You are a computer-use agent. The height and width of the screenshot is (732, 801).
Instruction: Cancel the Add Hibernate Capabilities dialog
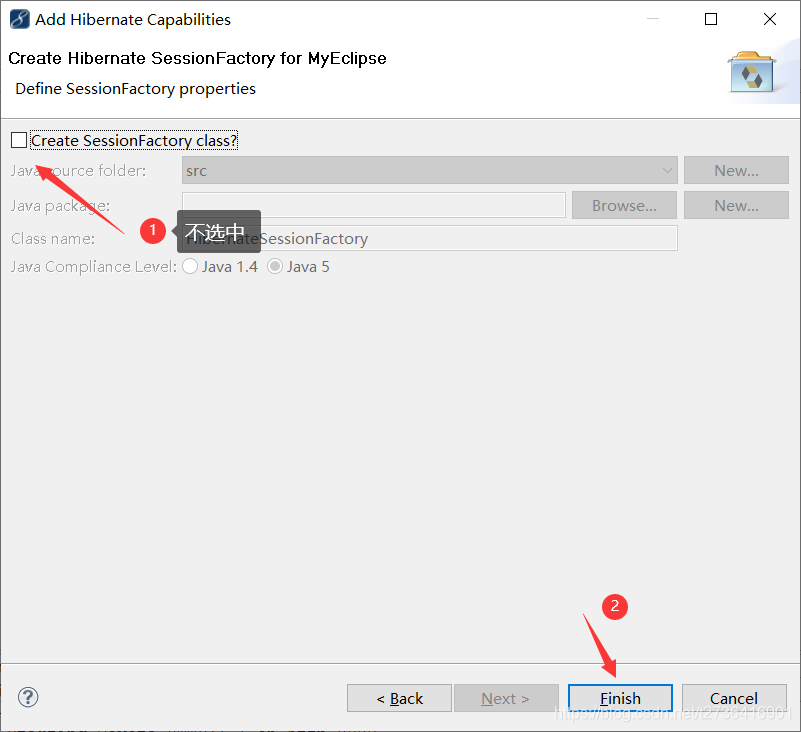pos(734,698)
